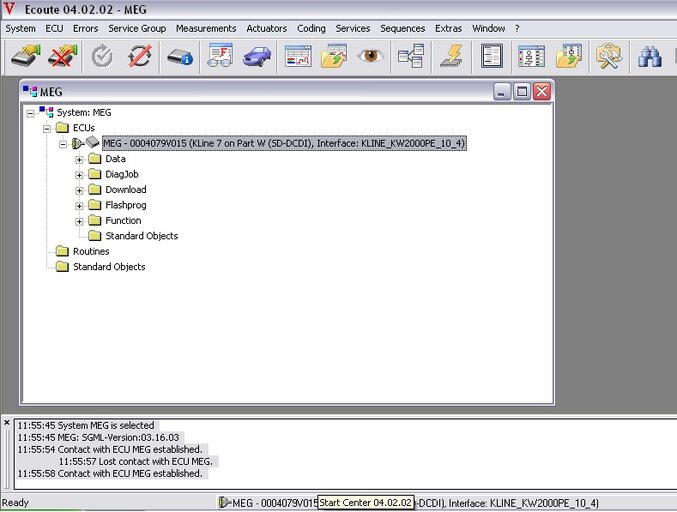This screenshot has height=512, width=677.
Task: Close the MEG child window
Action: coord(542,92)
